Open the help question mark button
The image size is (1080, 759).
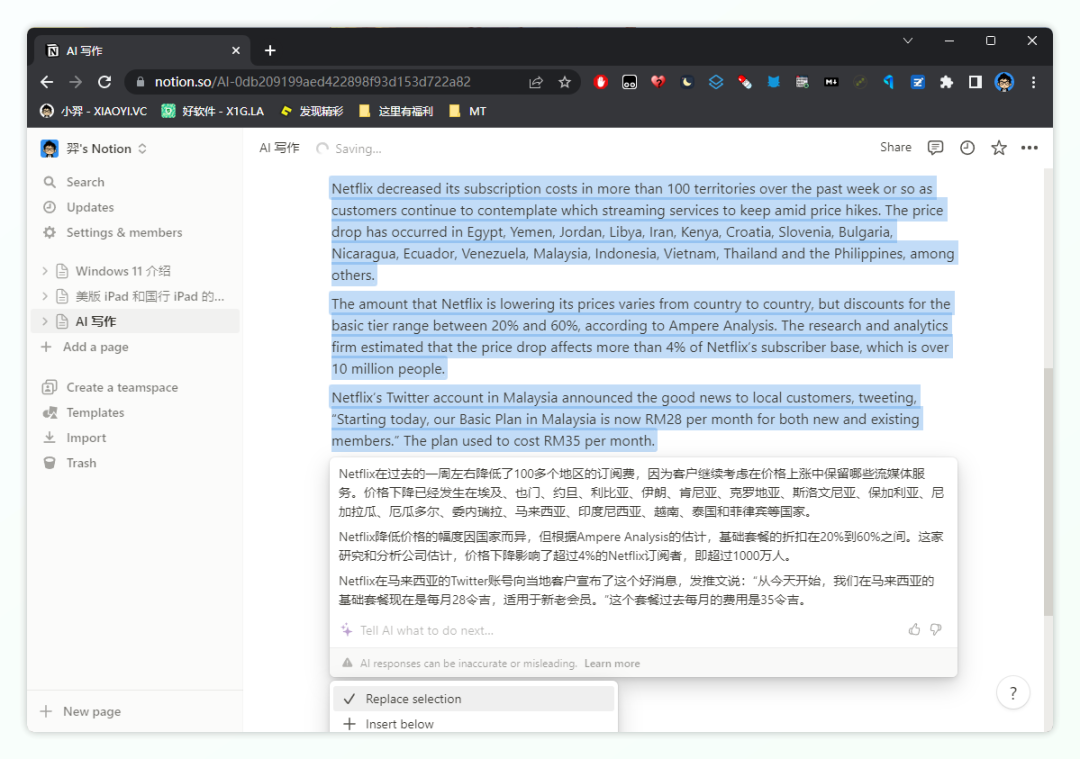[1013, 693]
